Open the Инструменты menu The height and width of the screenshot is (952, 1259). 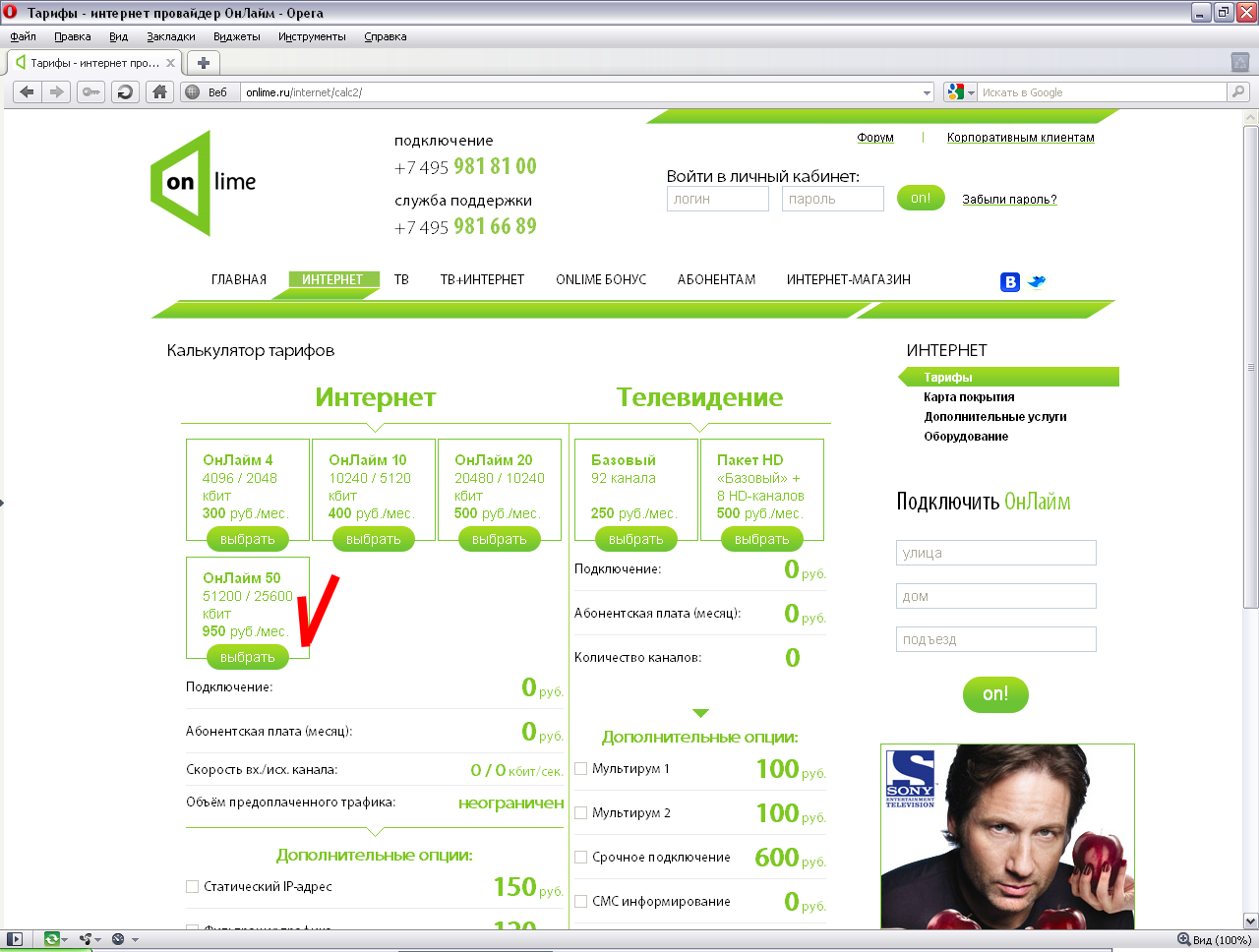click(x=312, y=36)
